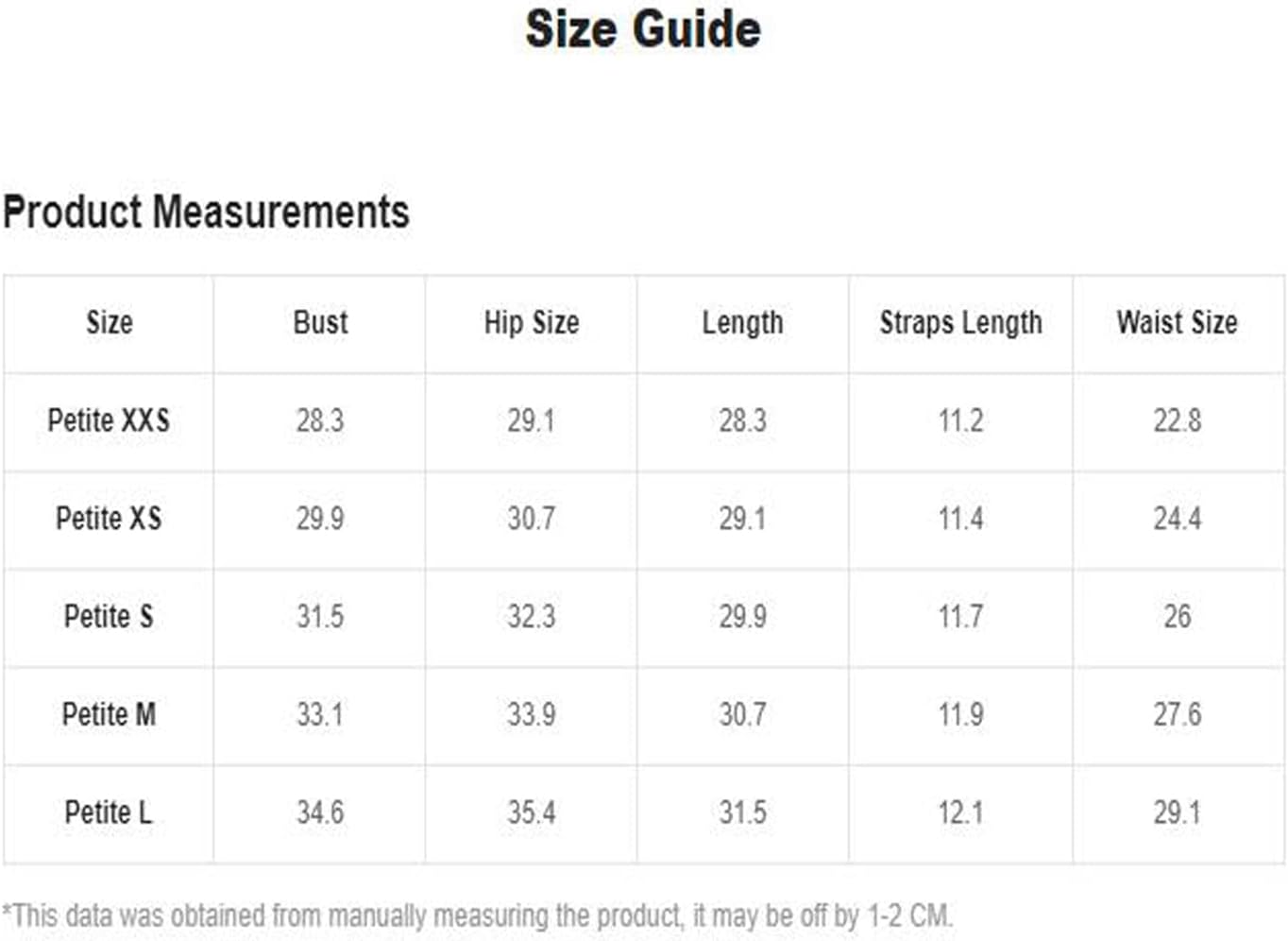Select the Petite S waist value 26

(x=1177, y=617)
